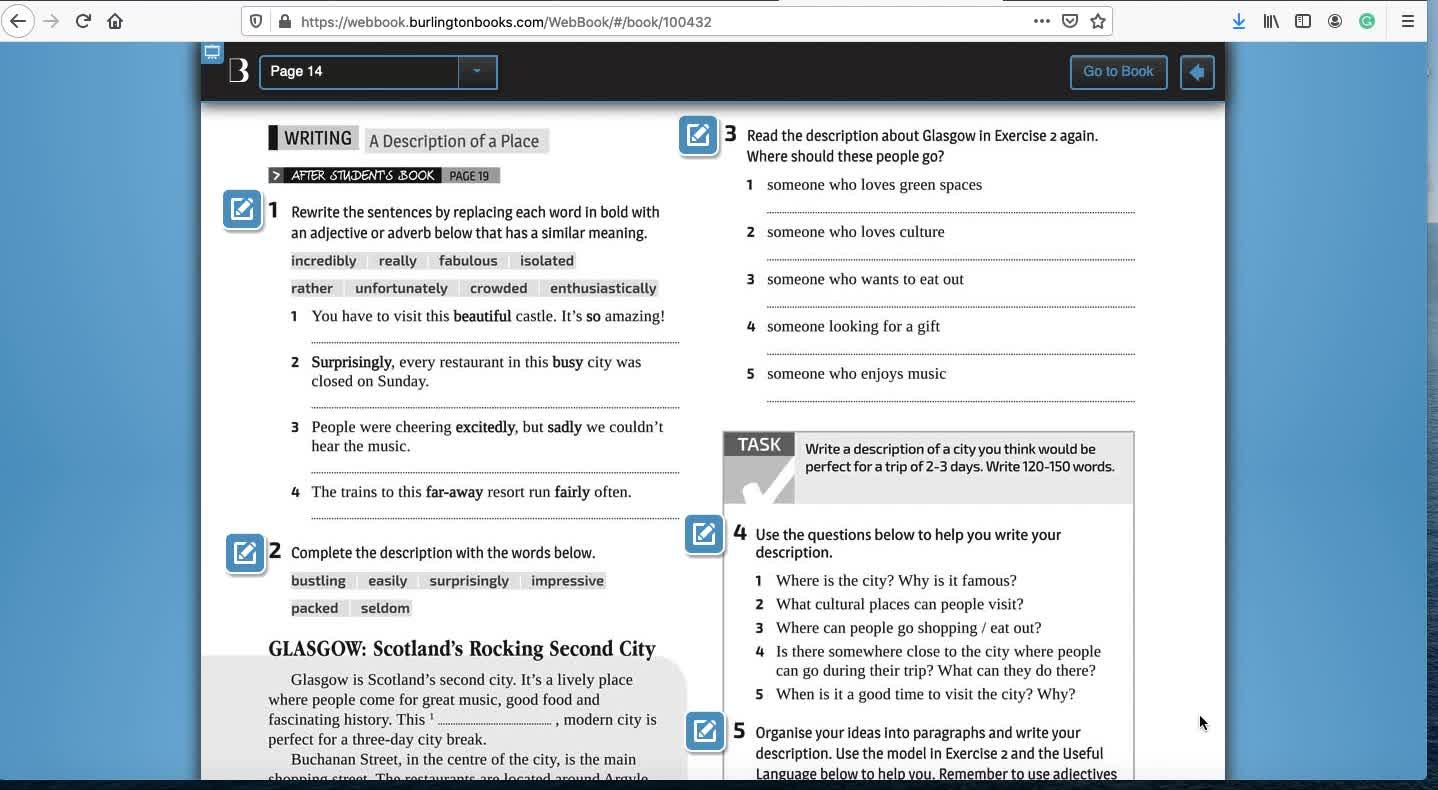Click 'Where can people go shopping / eat out?'

pos(909,628)
